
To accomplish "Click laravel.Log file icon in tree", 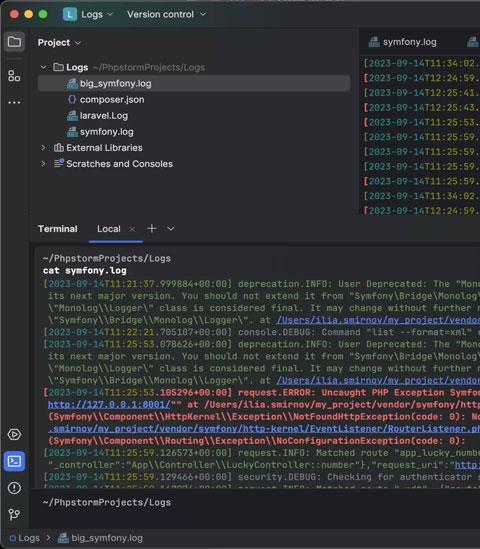I will 72,116.
